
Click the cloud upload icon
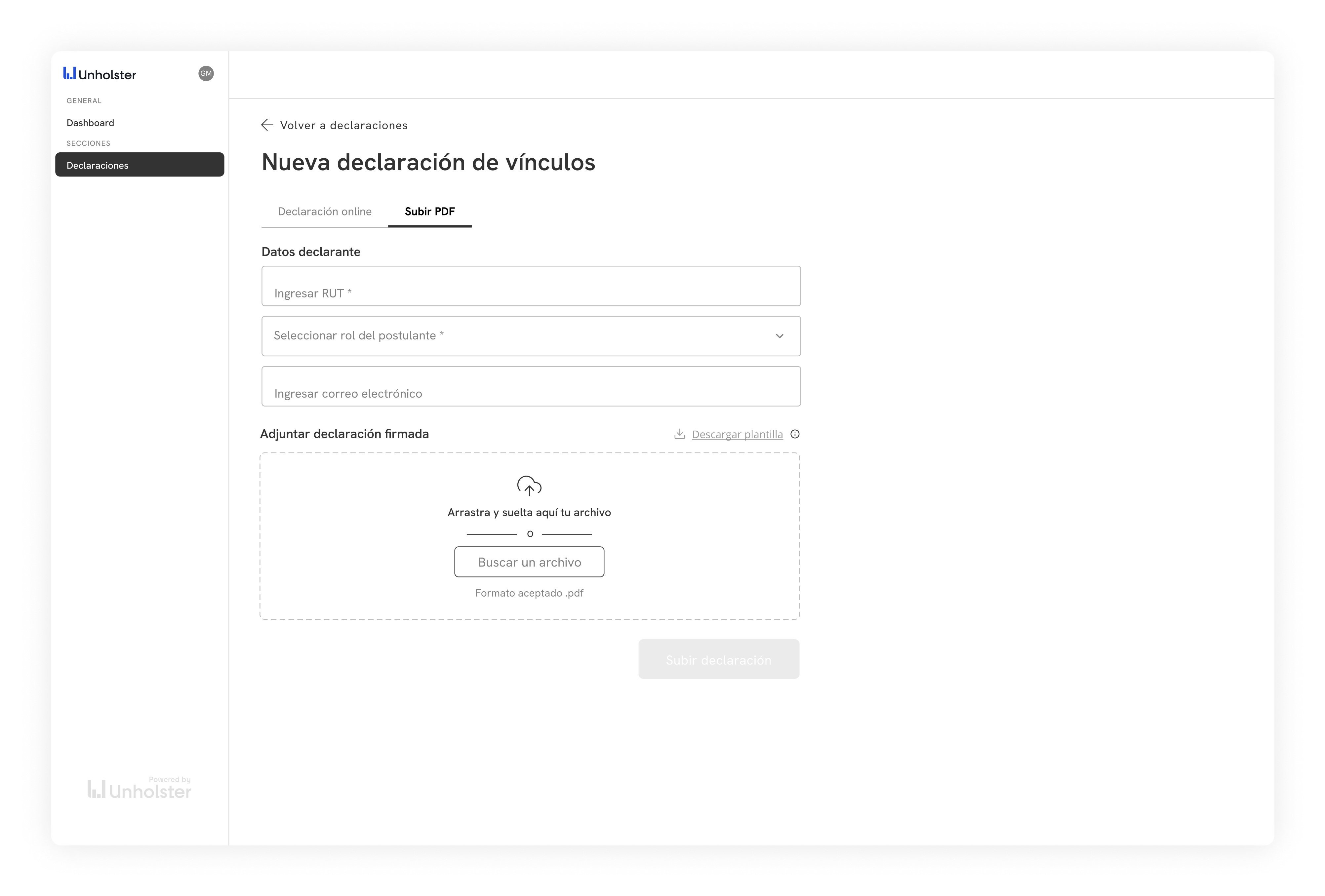[x=529, y=486]
